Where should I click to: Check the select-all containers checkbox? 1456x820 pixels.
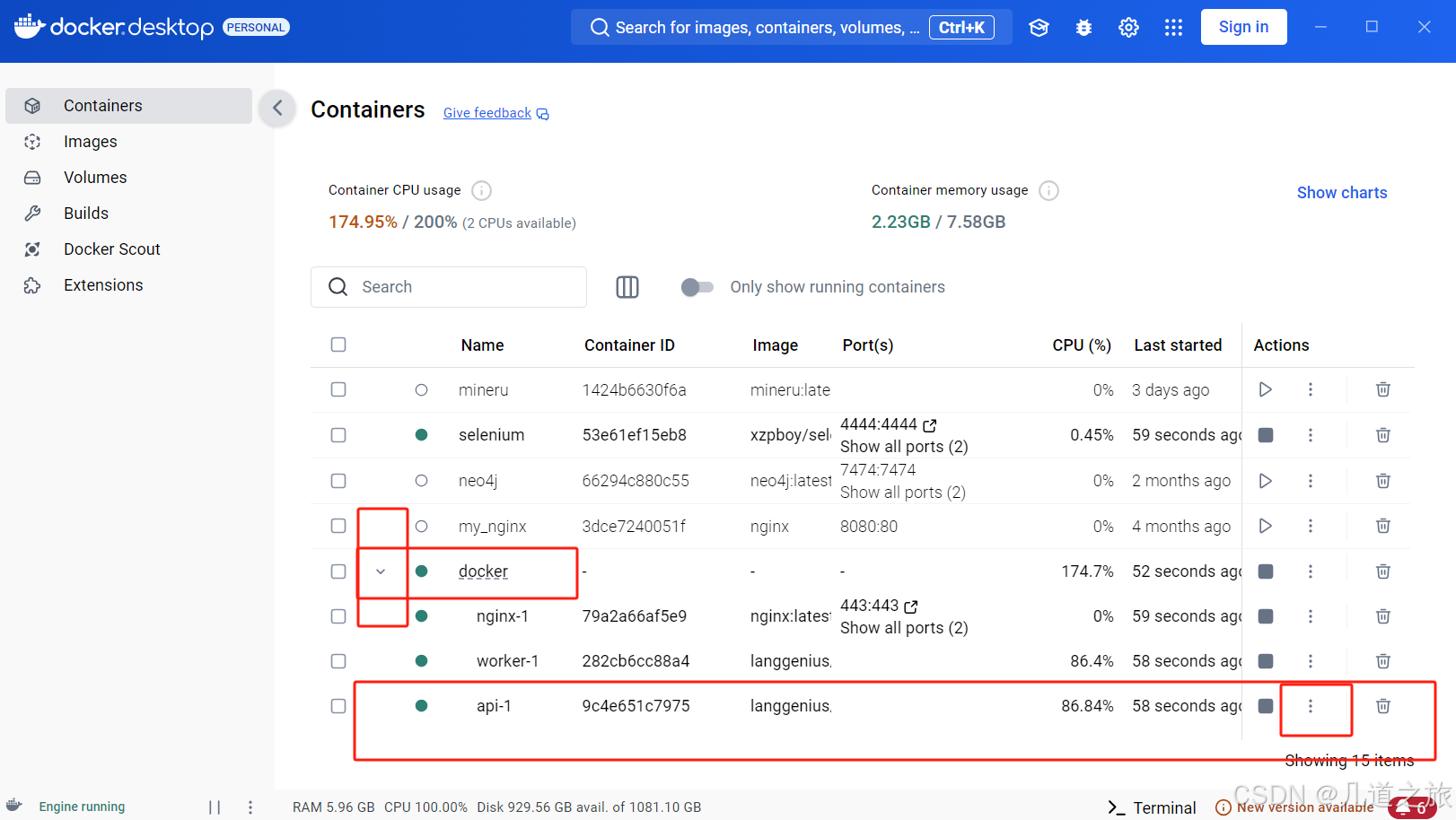pyautogui.click(x=338, y=345)
